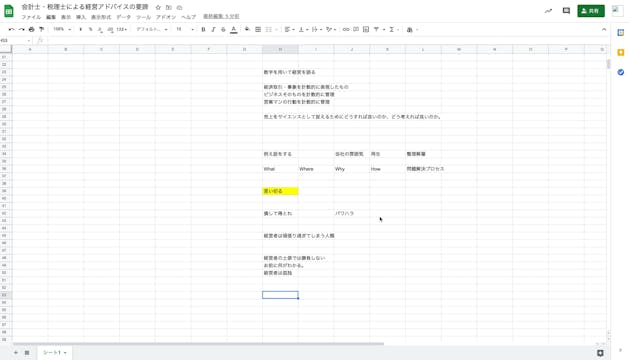Open Tasks side panel icon
Viewport: 629px width, 360px height.
pos(621,72)
